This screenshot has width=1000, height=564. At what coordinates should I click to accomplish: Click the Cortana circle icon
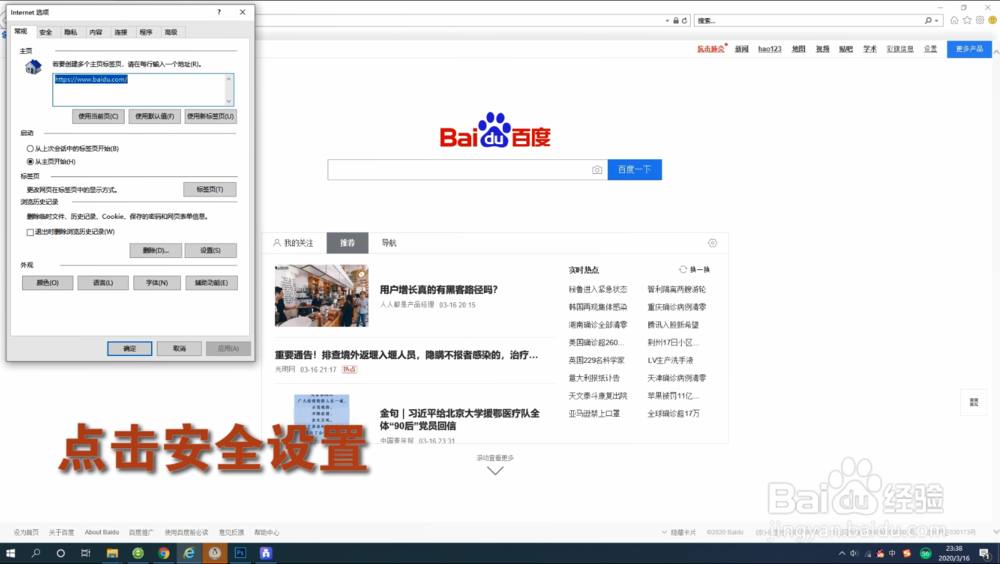pos(61,553)
